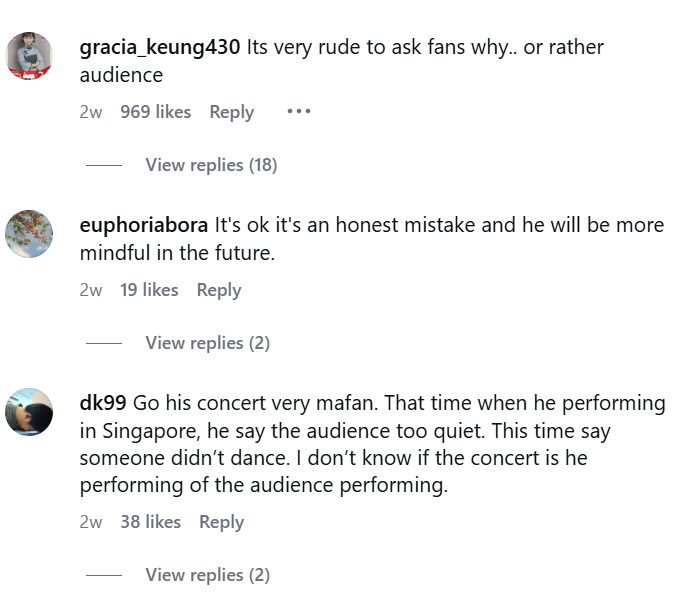Open the euphoriabora username link
This screenshot has height=604, width=685.
click(144, 225)
